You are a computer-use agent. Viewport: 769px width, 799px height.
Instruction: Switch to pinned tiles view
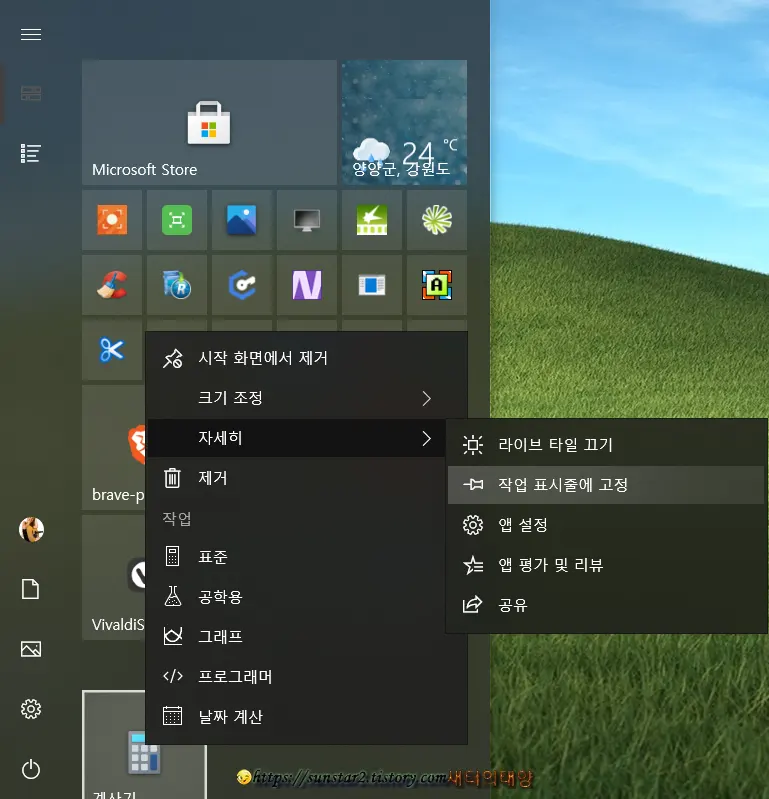31,93
